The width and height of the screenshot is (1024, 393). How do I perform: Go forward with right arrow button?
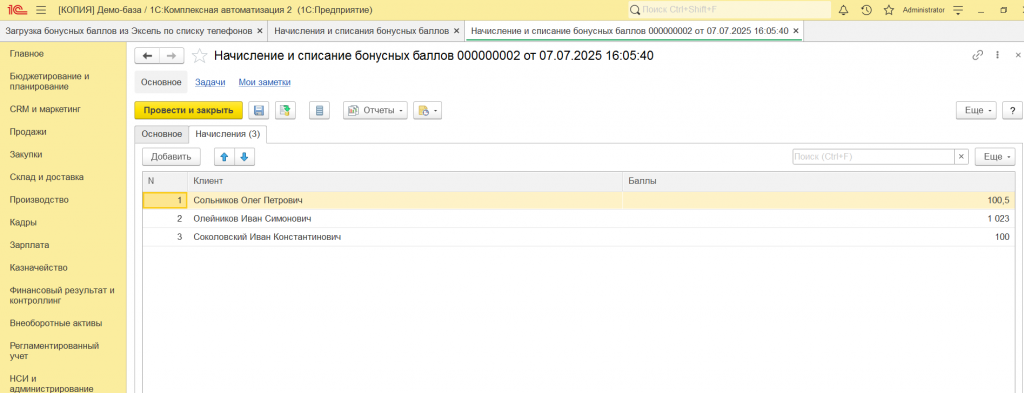(172, 56)
